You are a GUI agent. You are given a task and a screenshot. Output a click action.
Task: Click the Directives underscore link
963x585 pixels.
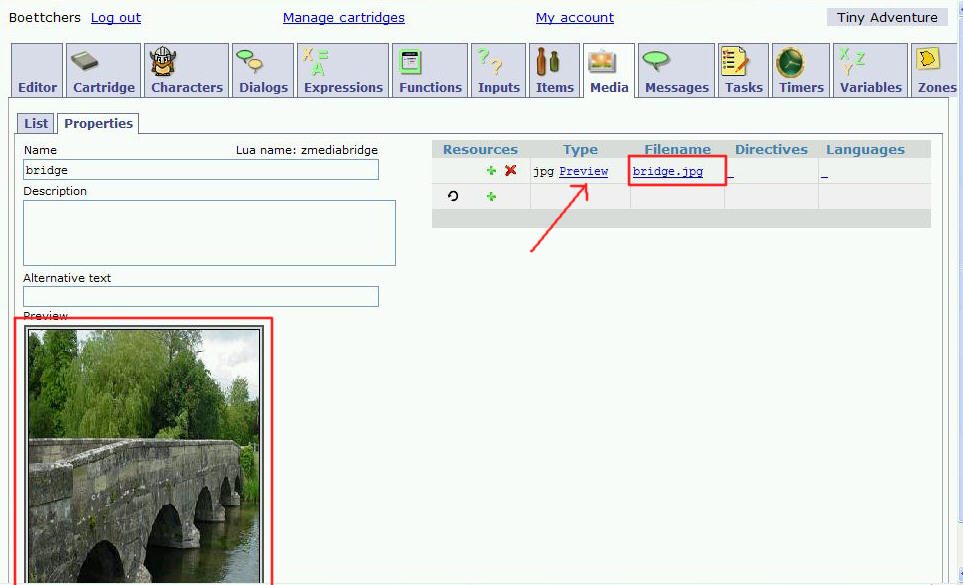(x=730, y=174)
